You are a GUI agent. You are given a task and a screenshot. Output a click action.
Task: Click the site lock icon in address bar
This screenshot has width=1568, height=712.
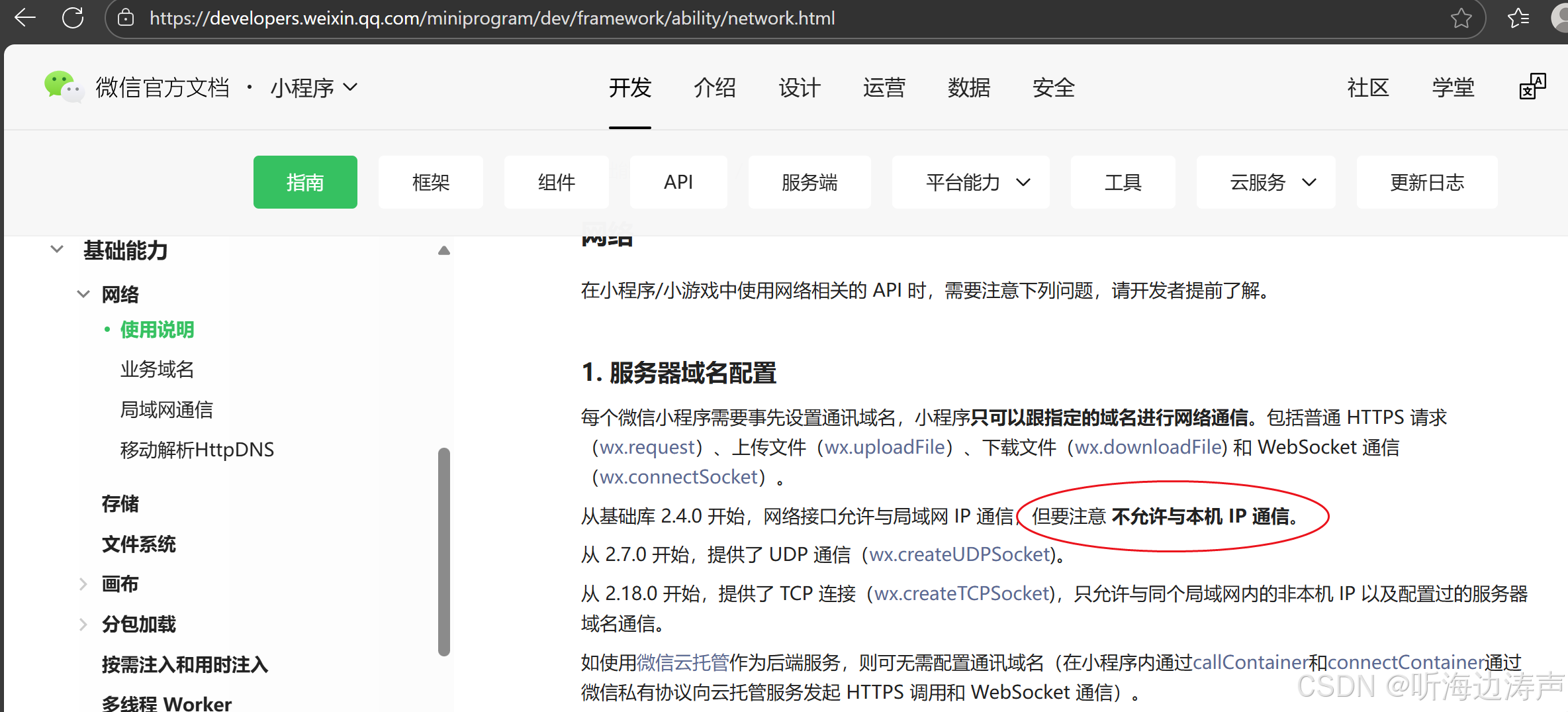(125, 18)
